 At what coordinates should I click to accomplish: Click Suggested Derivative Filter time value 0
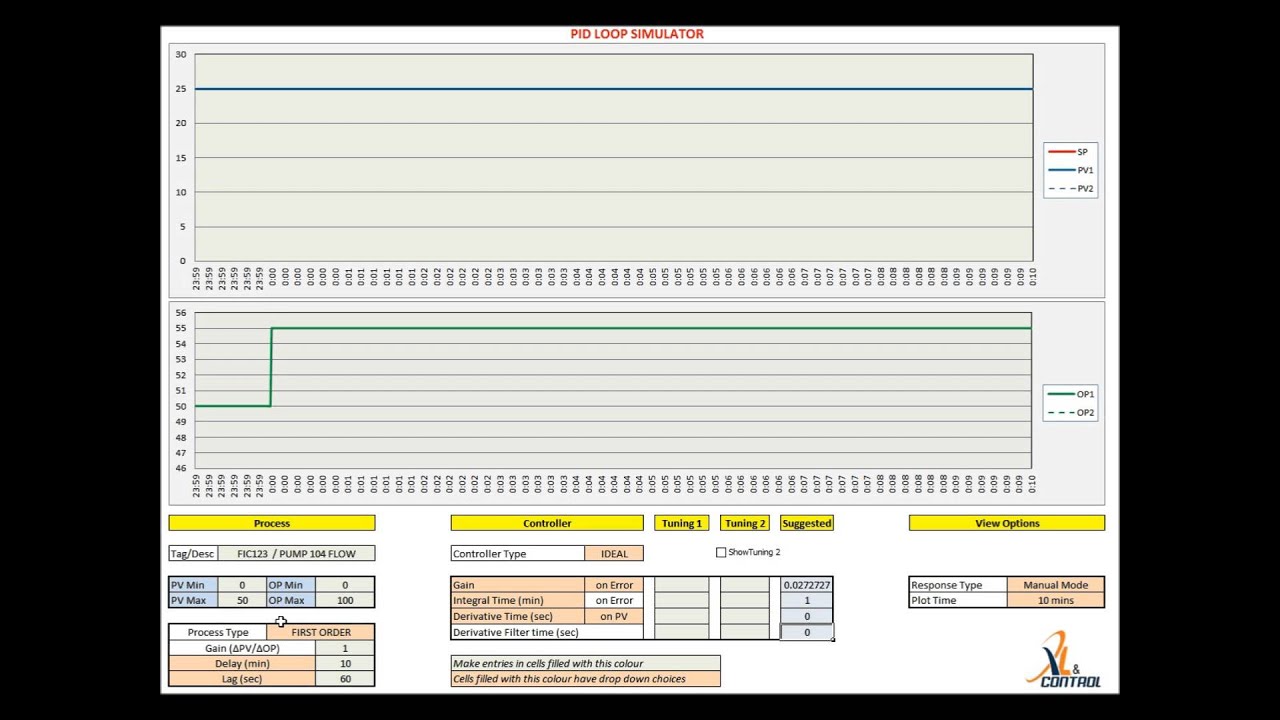pos(806,632)
